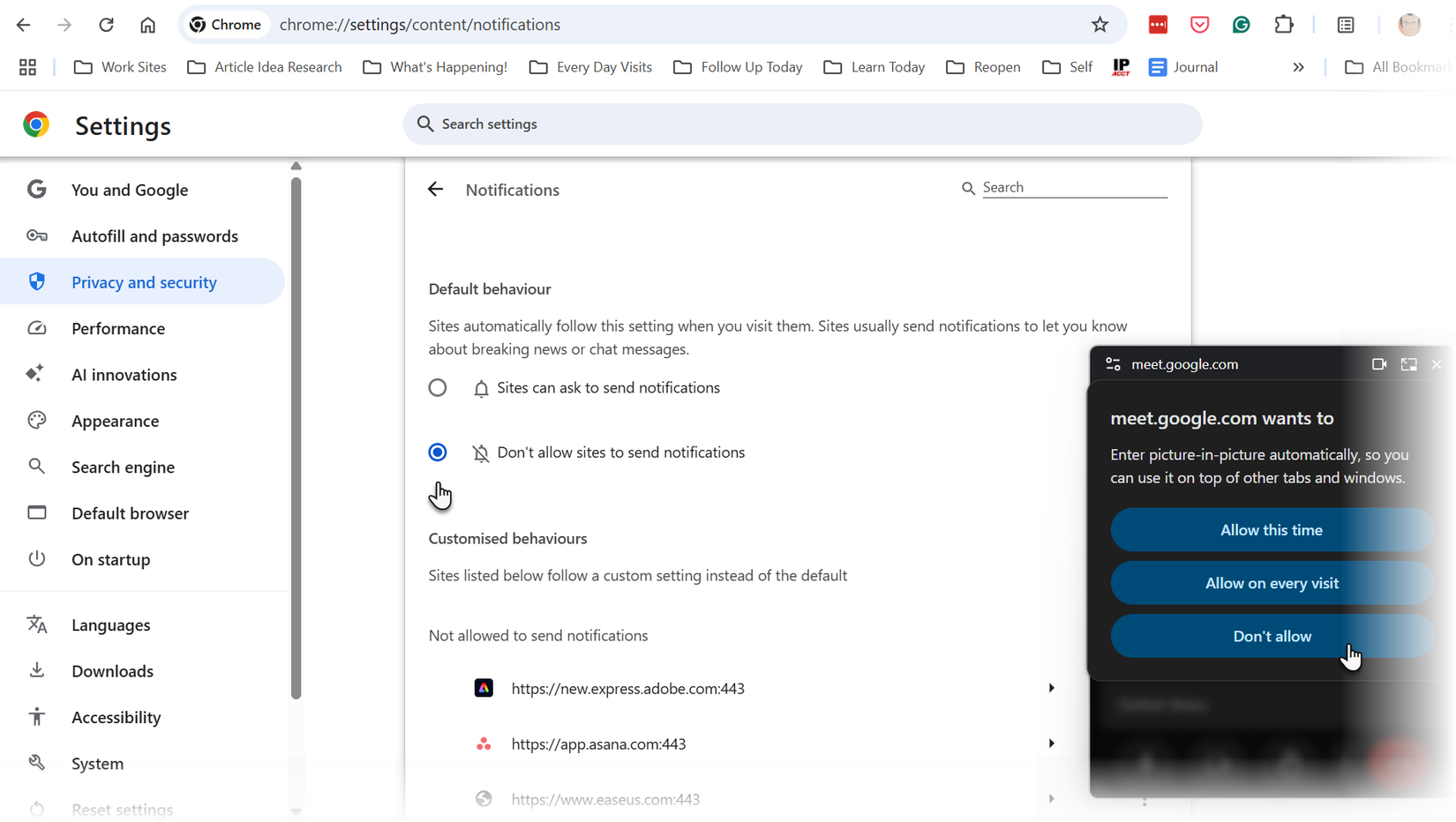Click the Search settings field
The image size is (1456, 822).
click(802, 124)
